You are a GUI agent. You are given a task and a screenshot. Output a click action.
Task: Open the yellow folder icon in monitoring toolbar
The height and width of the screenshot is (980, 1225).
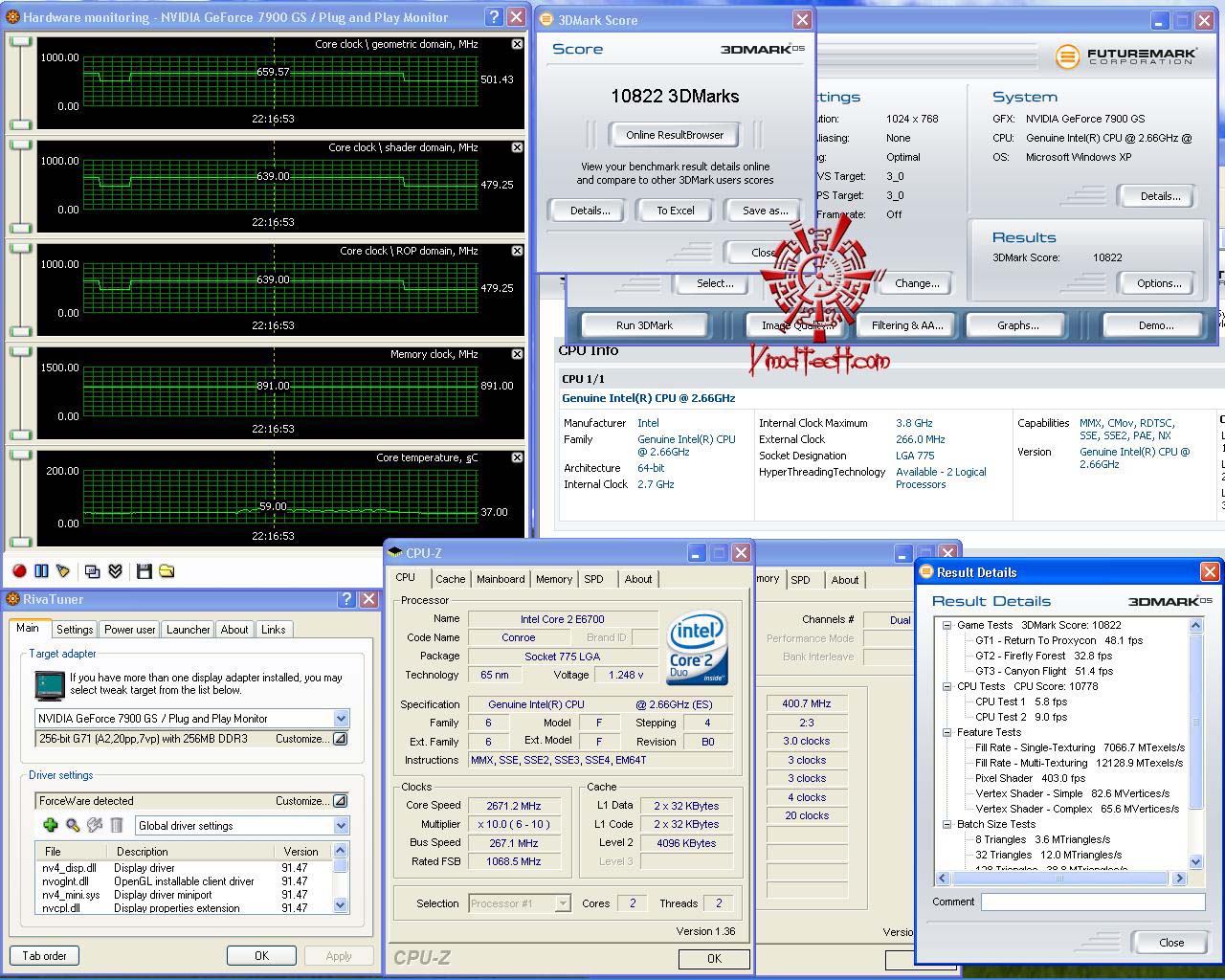tap(167, 571)
